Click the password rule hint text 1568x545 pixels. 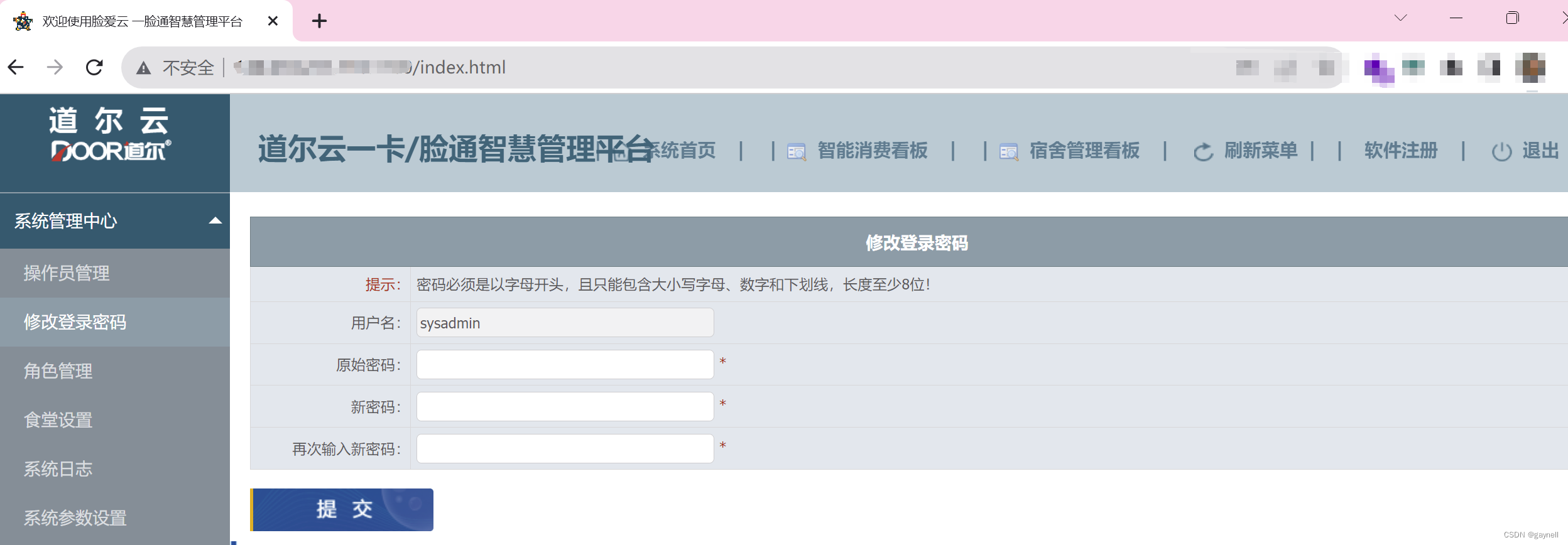[673, 285]
